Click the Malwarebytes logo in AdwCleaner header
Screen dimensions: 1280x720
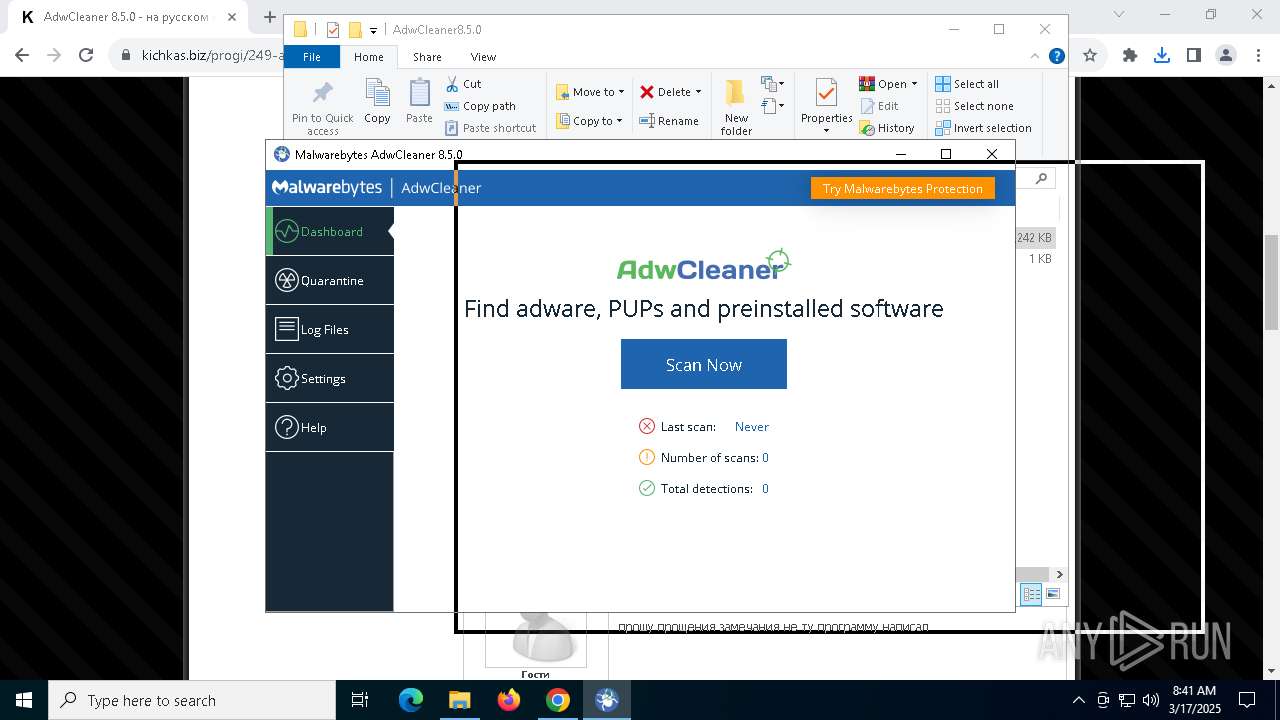pyautogui.click(x=327, y=187)
